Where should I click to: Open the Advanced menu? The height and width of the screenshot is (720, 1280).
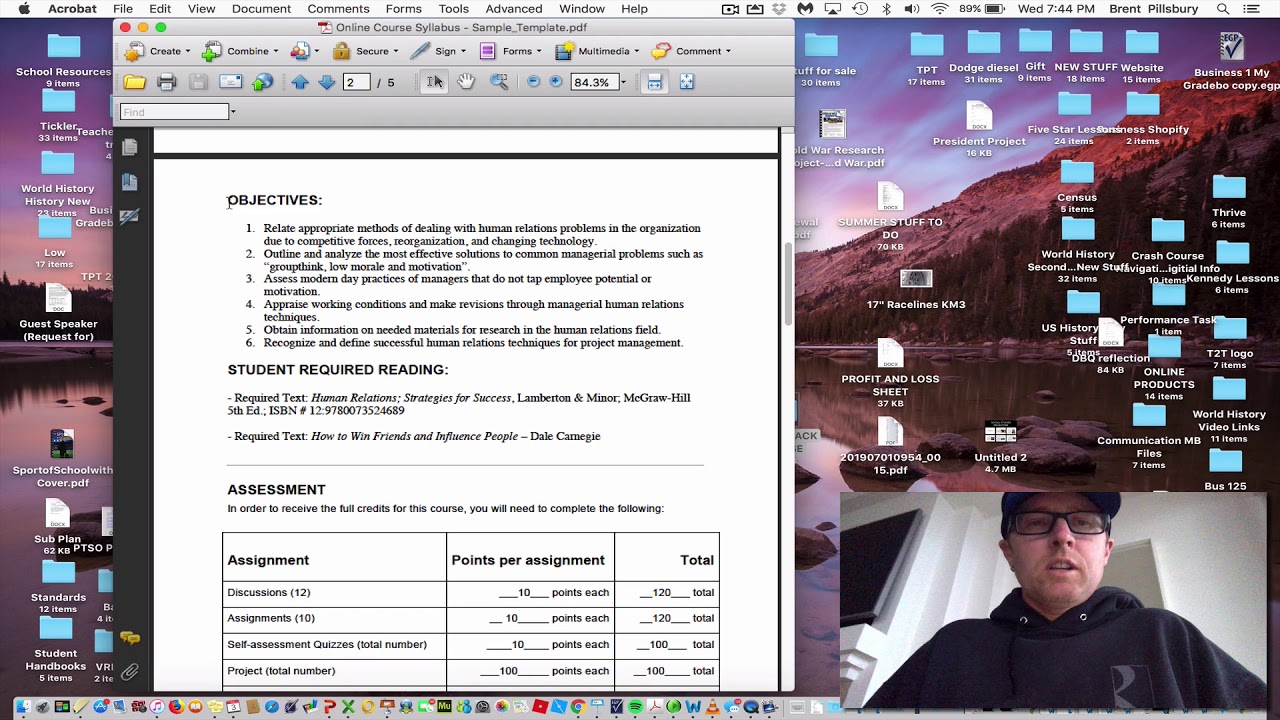click(514, 9)
